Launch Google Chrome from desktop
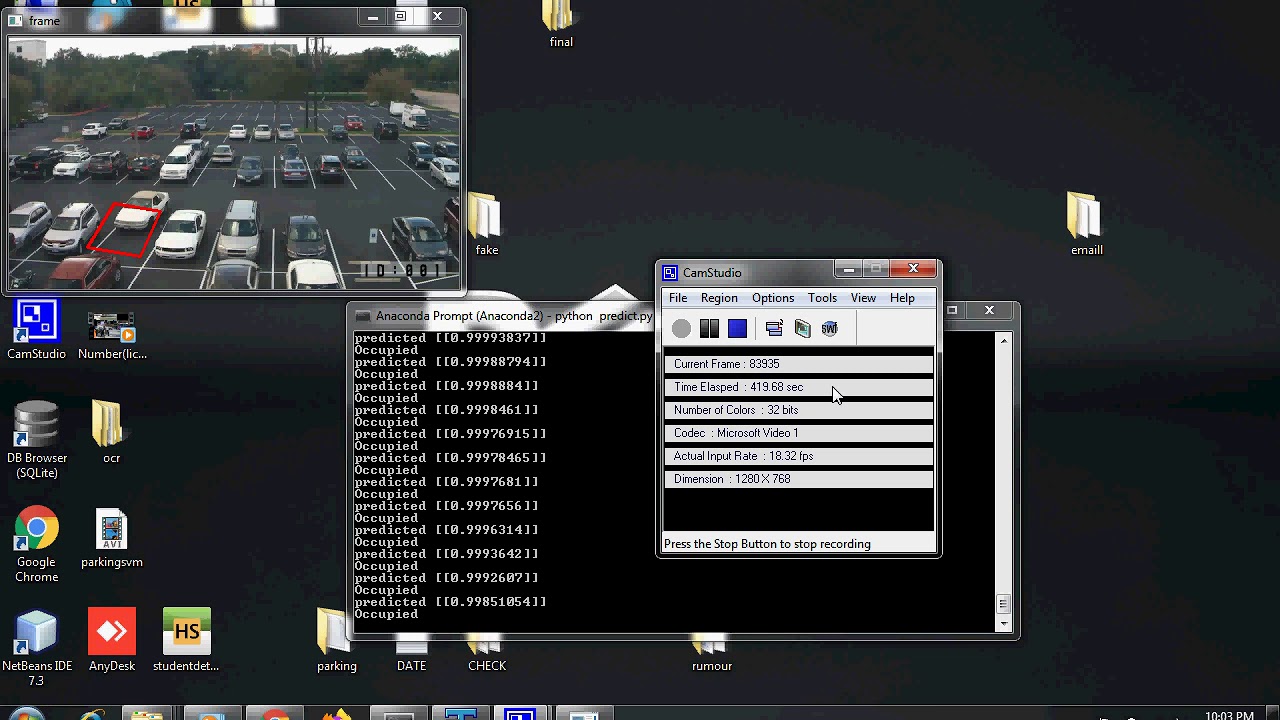Viewport: 1280px width, 720px height. [36, 545]
